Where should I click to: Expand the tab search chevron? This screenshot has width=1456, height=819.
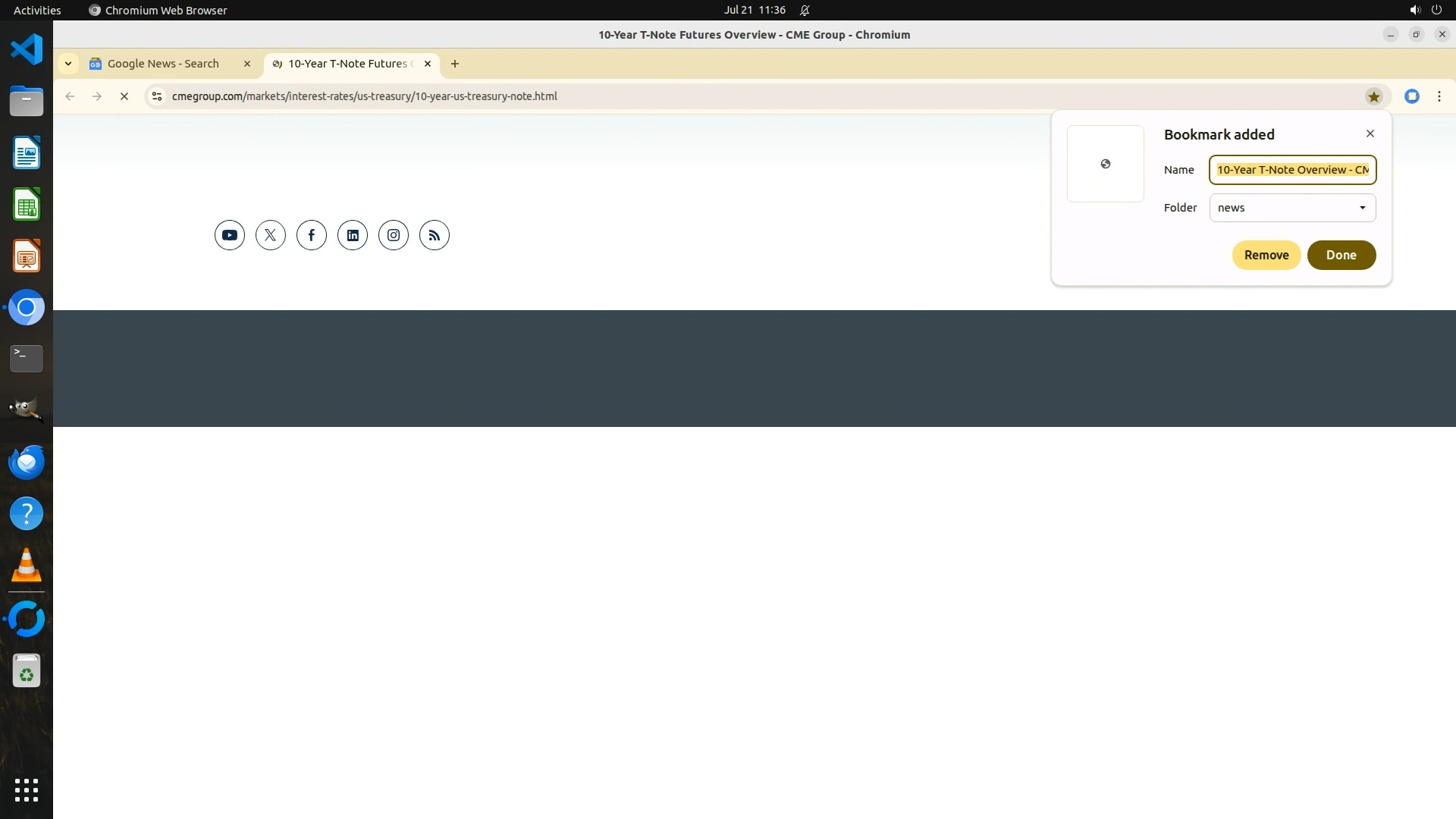(x=68, y=64)
